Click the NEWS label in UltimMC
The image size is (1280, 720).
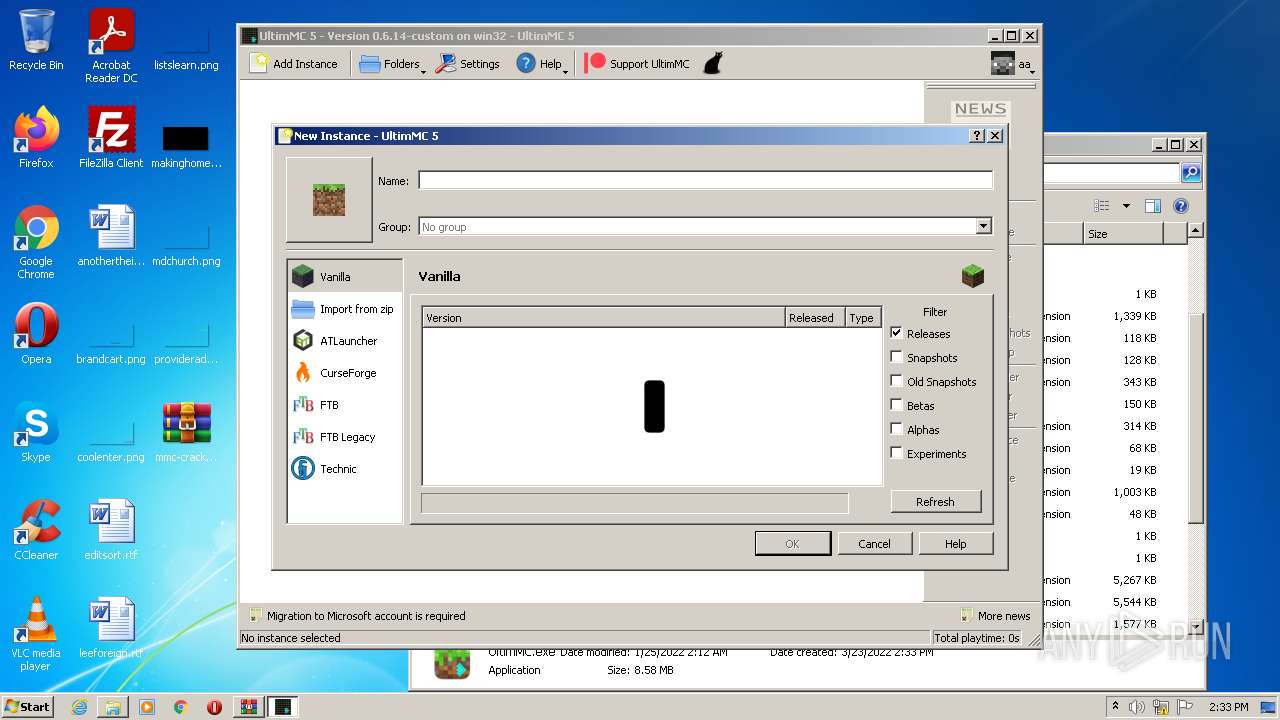click(980, 109)
